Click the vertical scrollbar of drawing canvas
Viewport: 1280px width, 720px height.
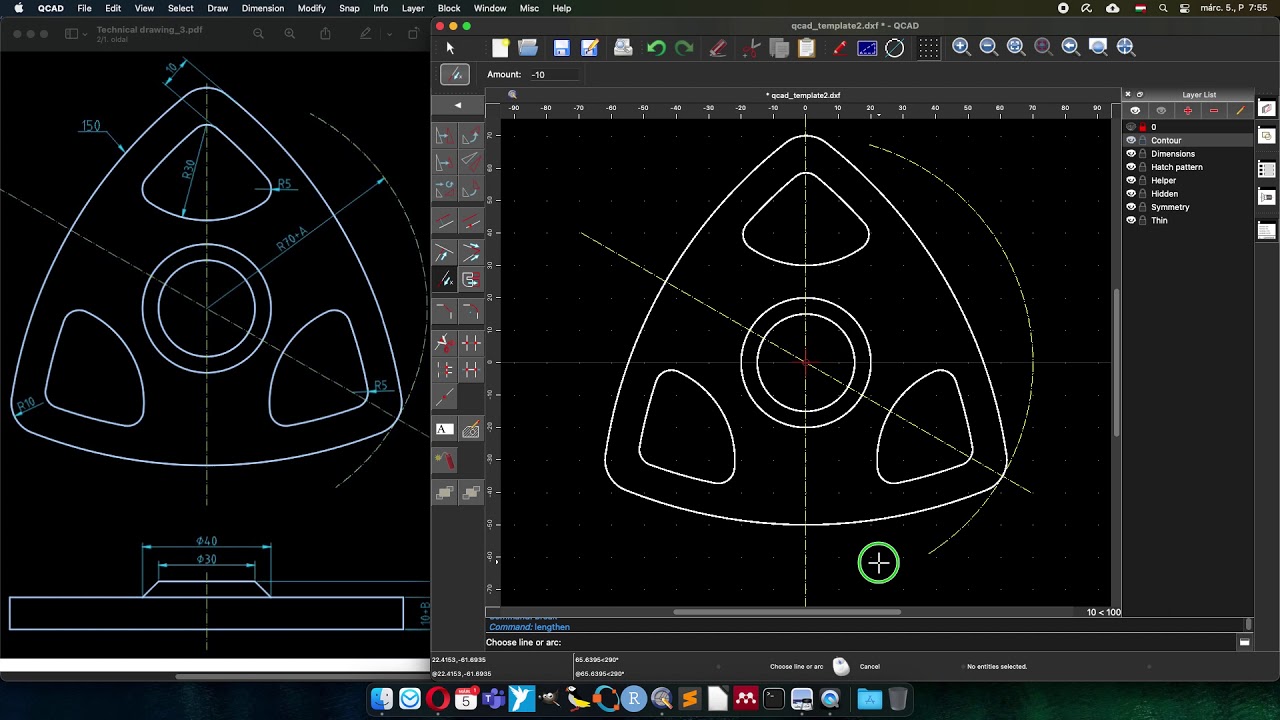[x=1117, y=362]
